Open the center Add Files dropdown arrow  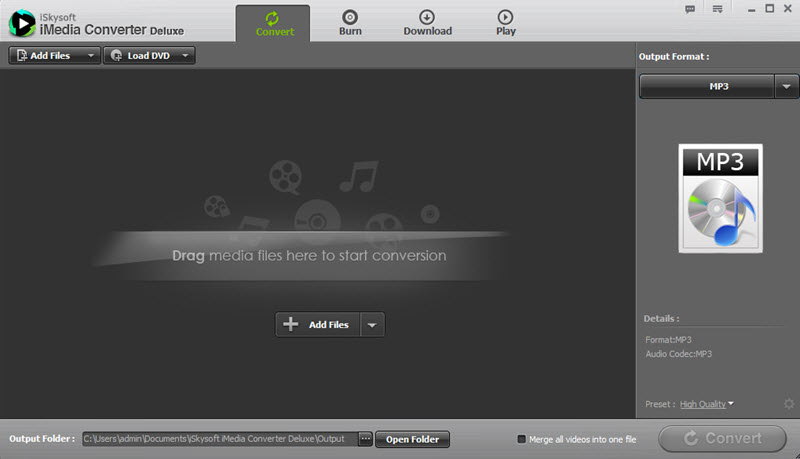point(372,324)
